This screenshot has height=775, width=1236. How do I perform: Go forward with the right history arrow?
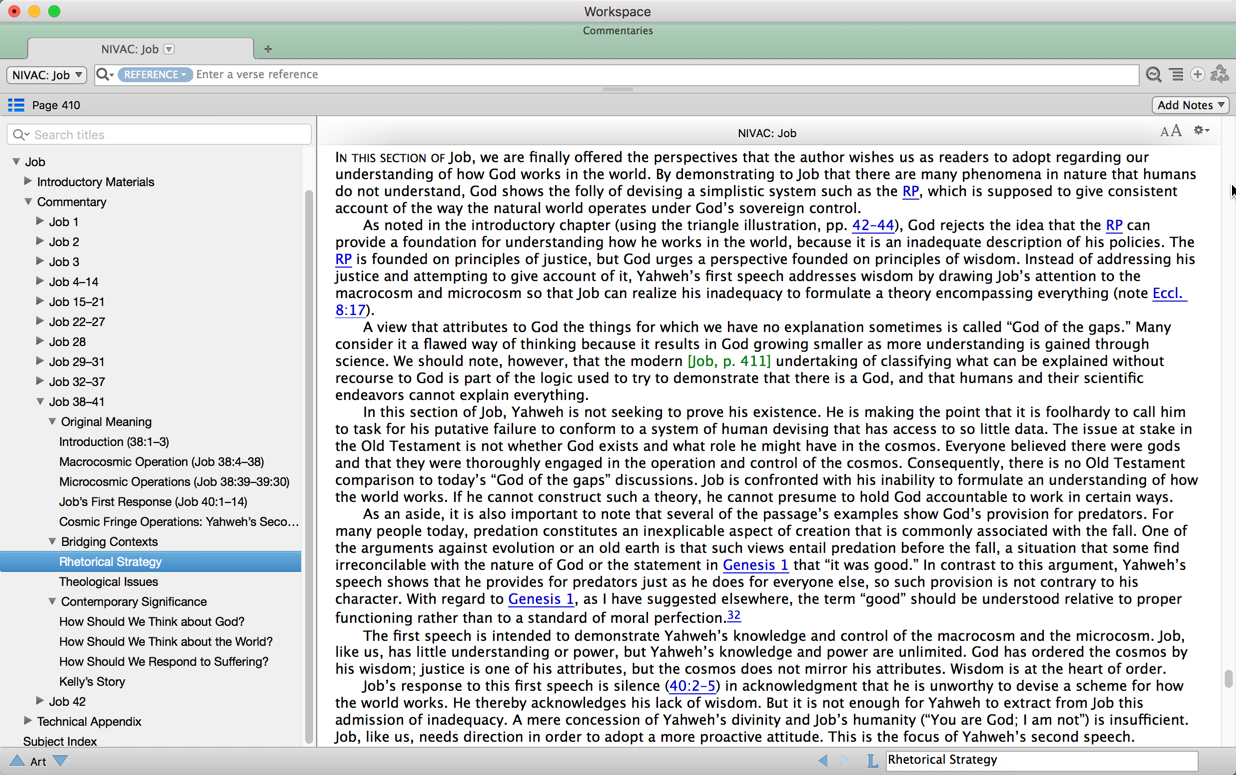[845, 761]
